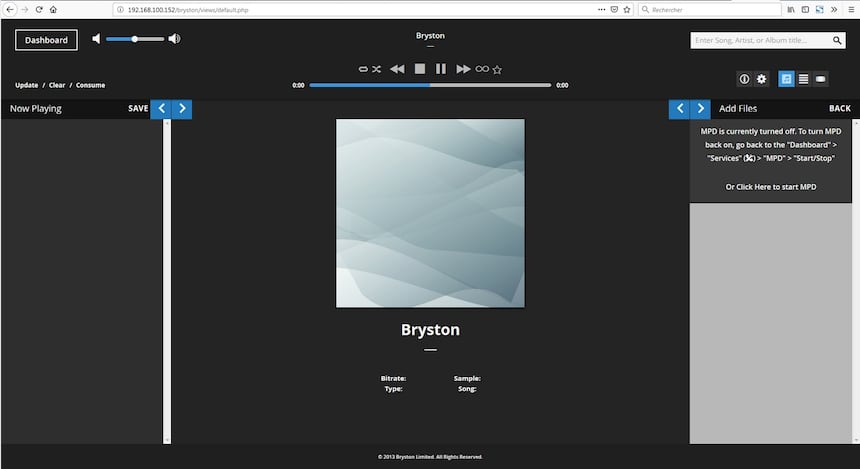Skip back with the rewind button

tap(397, 69)
